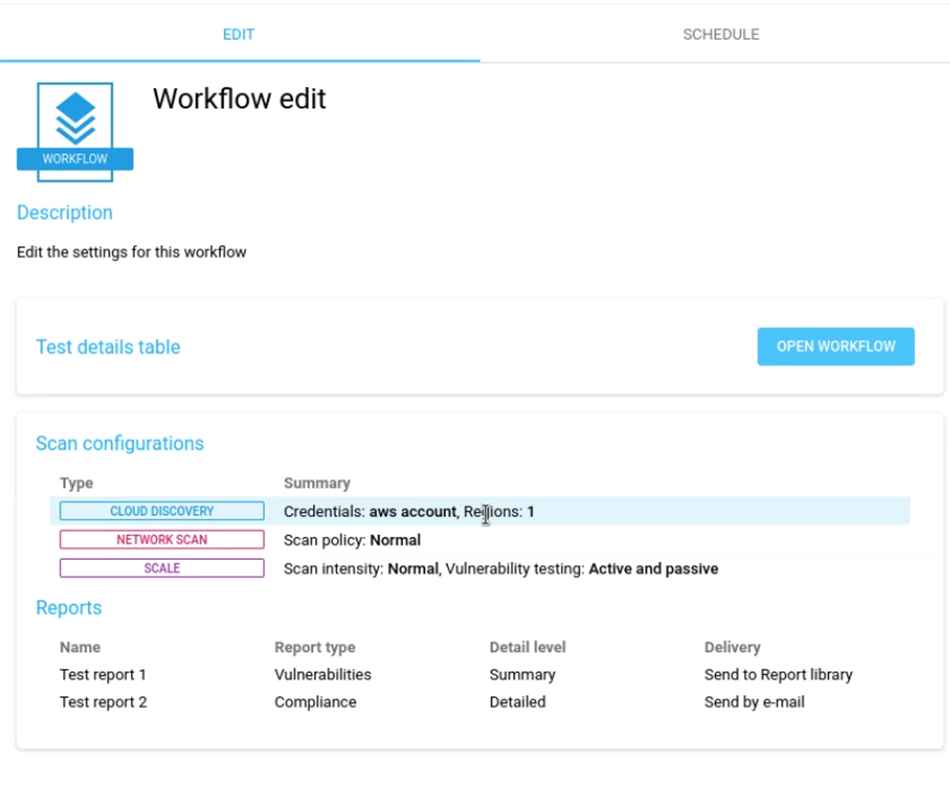Image resolution: width=950 pixels, height=805 pixels.
Task: Click the Test details table heading
Action: (x=108, y=347)
